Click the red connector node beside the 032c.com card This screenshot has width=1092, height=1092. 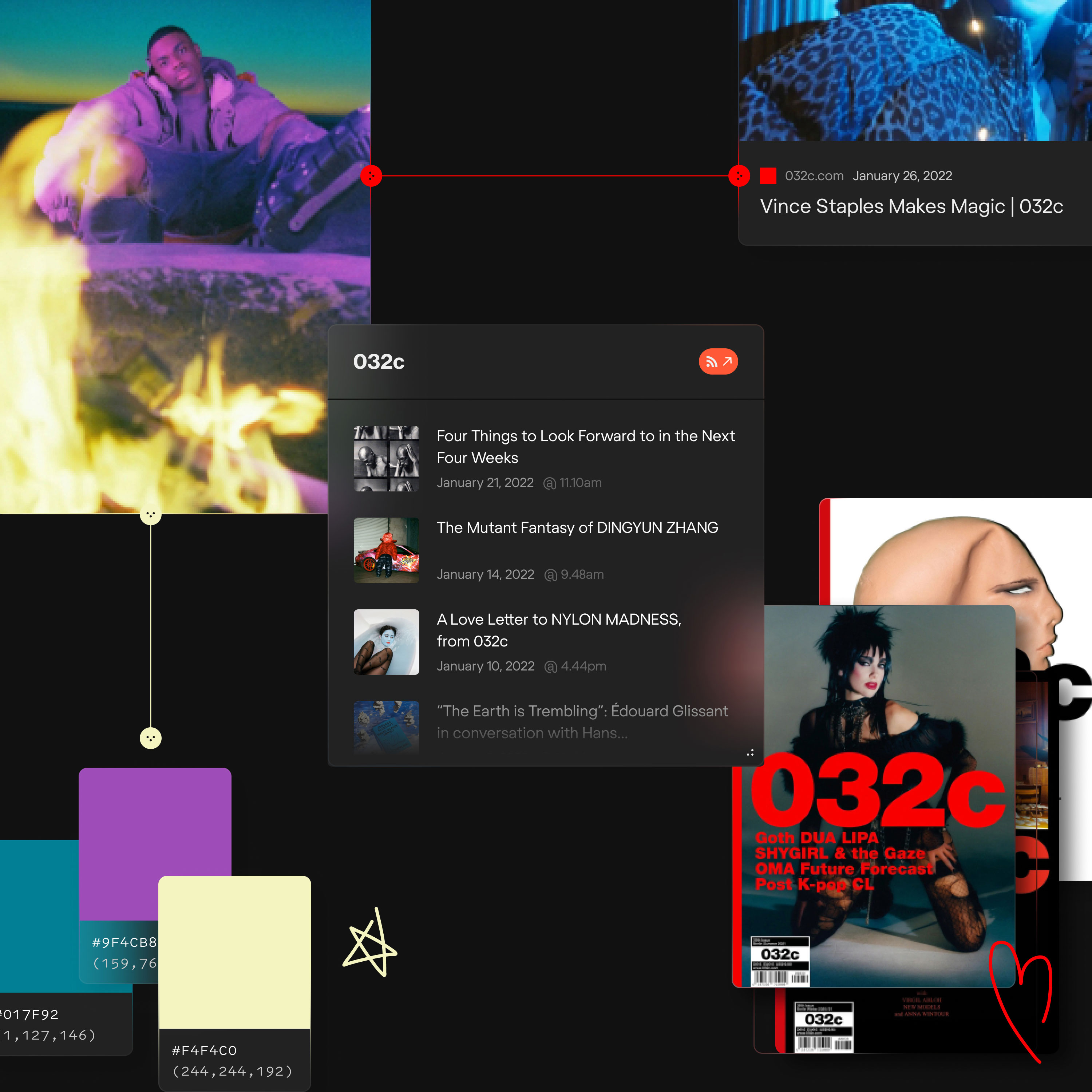pos(739,176)
